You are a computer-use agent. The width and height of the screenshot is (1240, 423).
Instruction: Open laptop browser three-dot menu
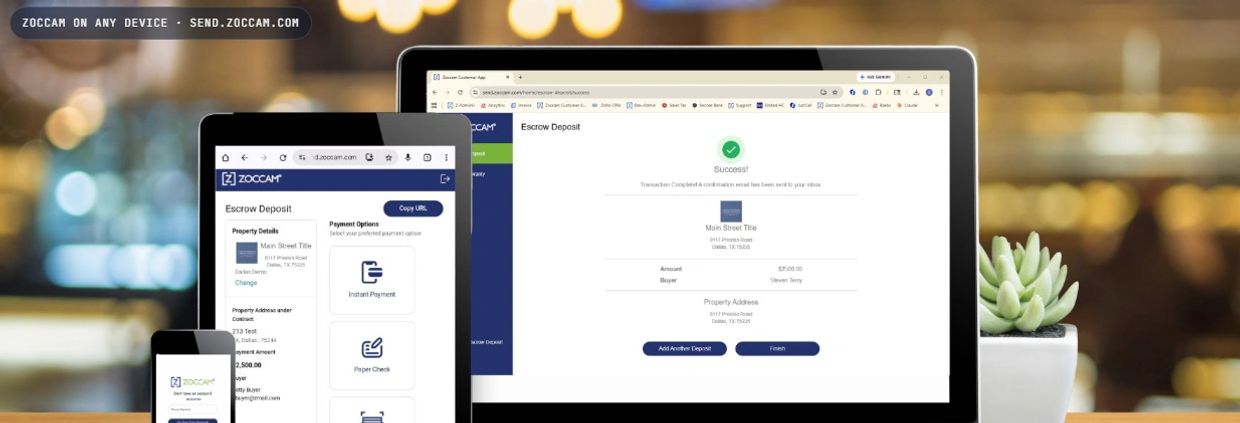[941, 92]
